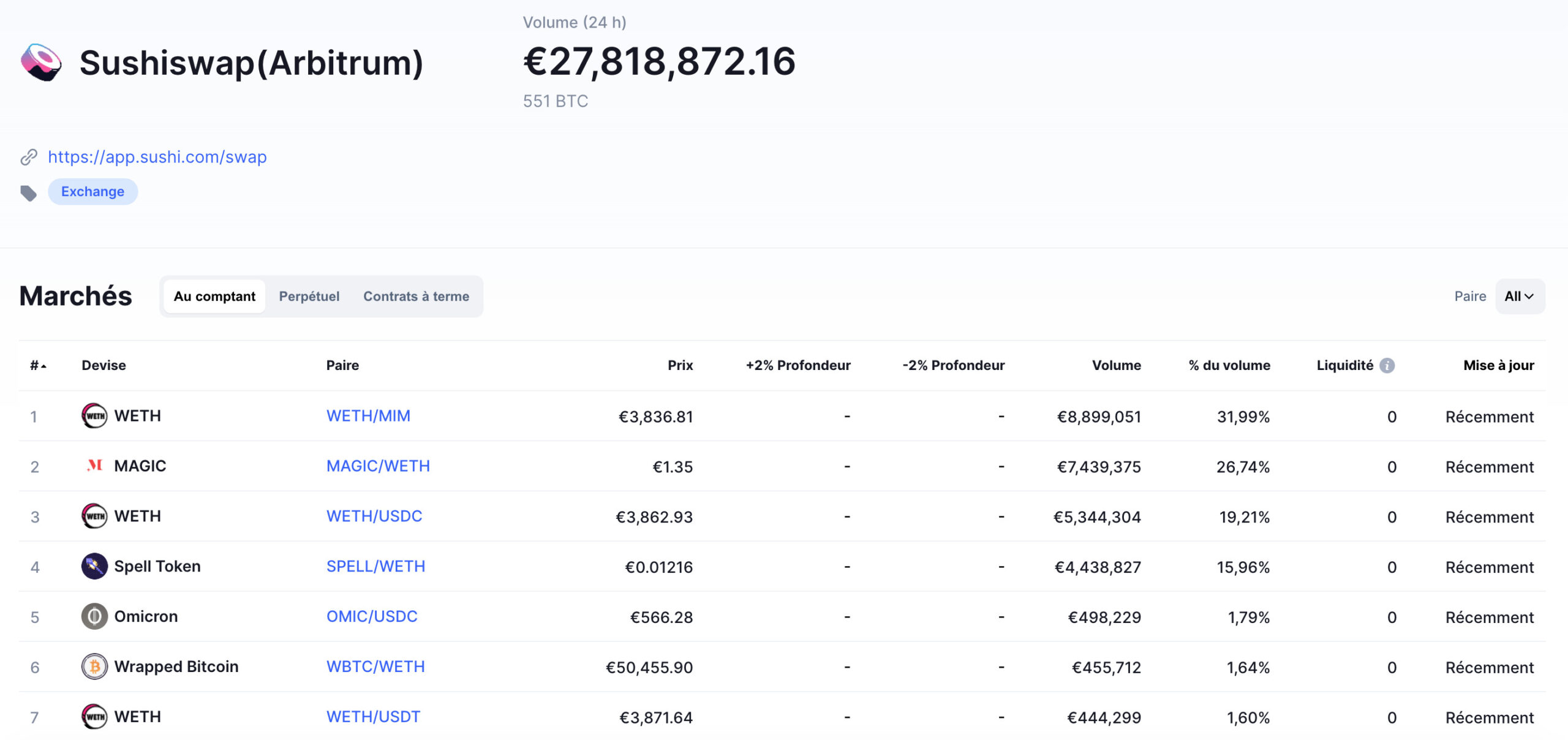Click the Prix column header
This screenshot has width=1568, height=740.
(x=680, y=366)
